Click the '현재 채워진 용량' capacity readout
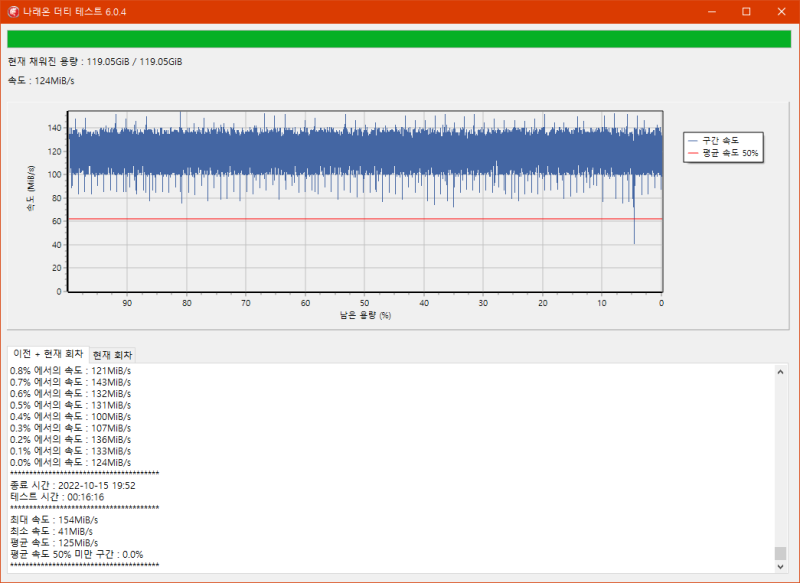This screenshot has width=800, height=583. coord(95,62)
